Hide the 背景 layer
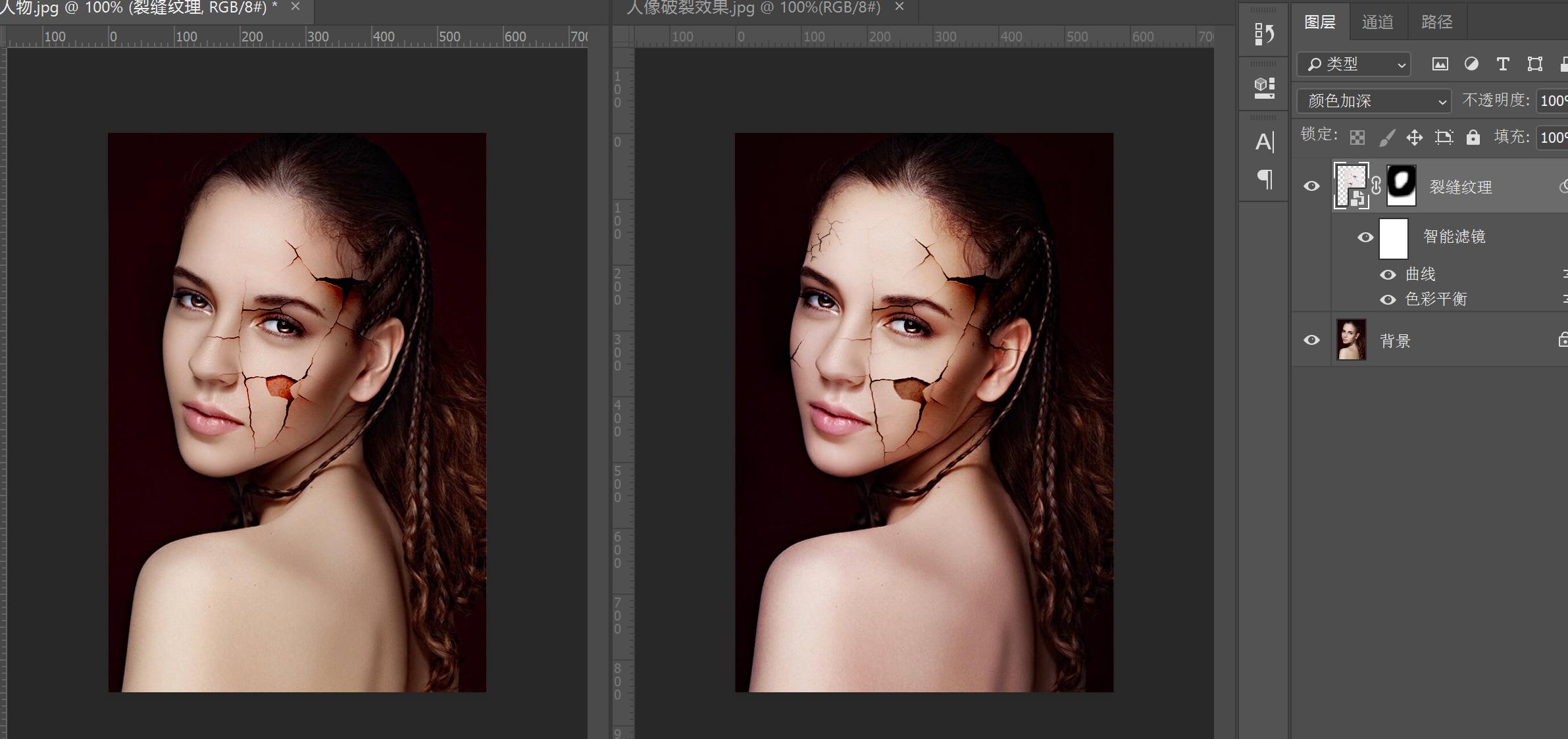The width and height of the screenshot is (1568, 739). click(1311, 340)
